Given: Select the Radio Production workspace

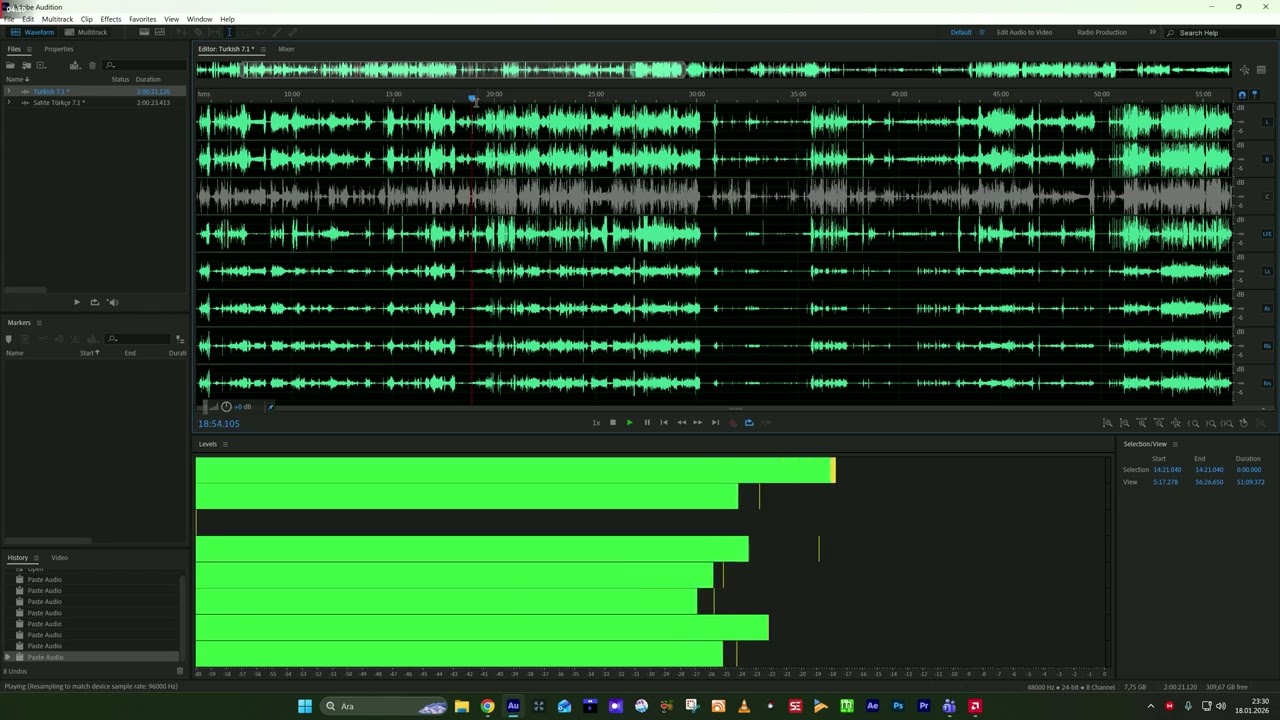Looking at the screenshot, I should 1102,32.
